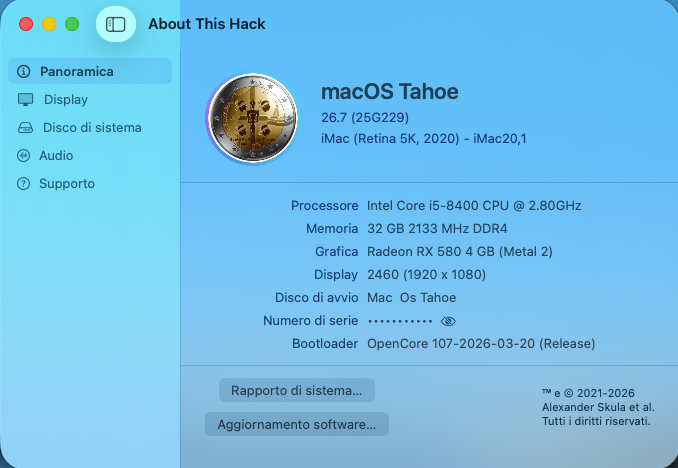Click the question mark icon for Supporto
This screenshot has width=678, height=468.
tap(23, 183)
